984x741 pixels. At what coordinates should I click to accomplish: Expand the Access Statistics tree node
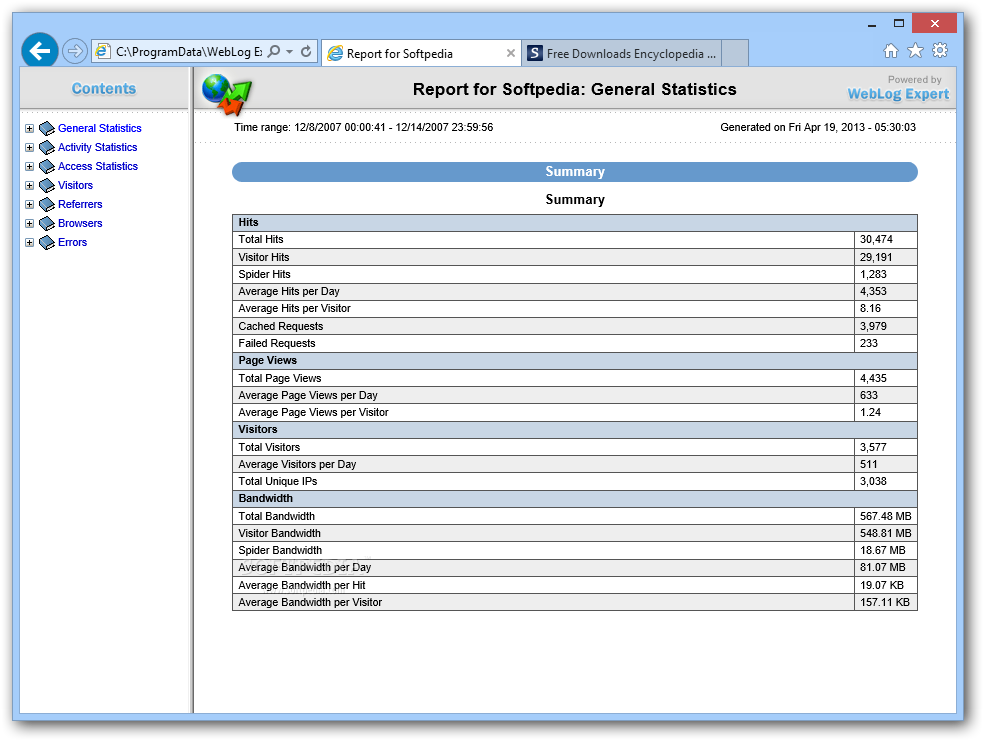[29, 166]
